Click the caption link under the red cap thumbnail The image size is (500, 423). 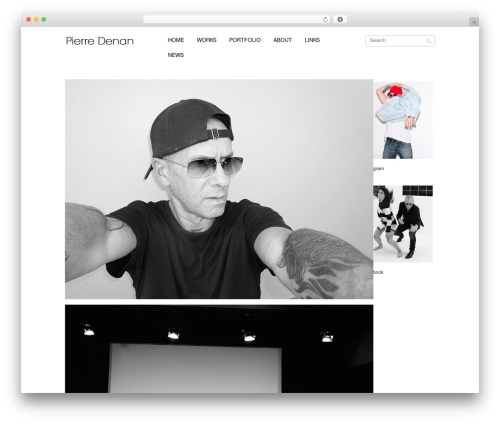point(378,169)
